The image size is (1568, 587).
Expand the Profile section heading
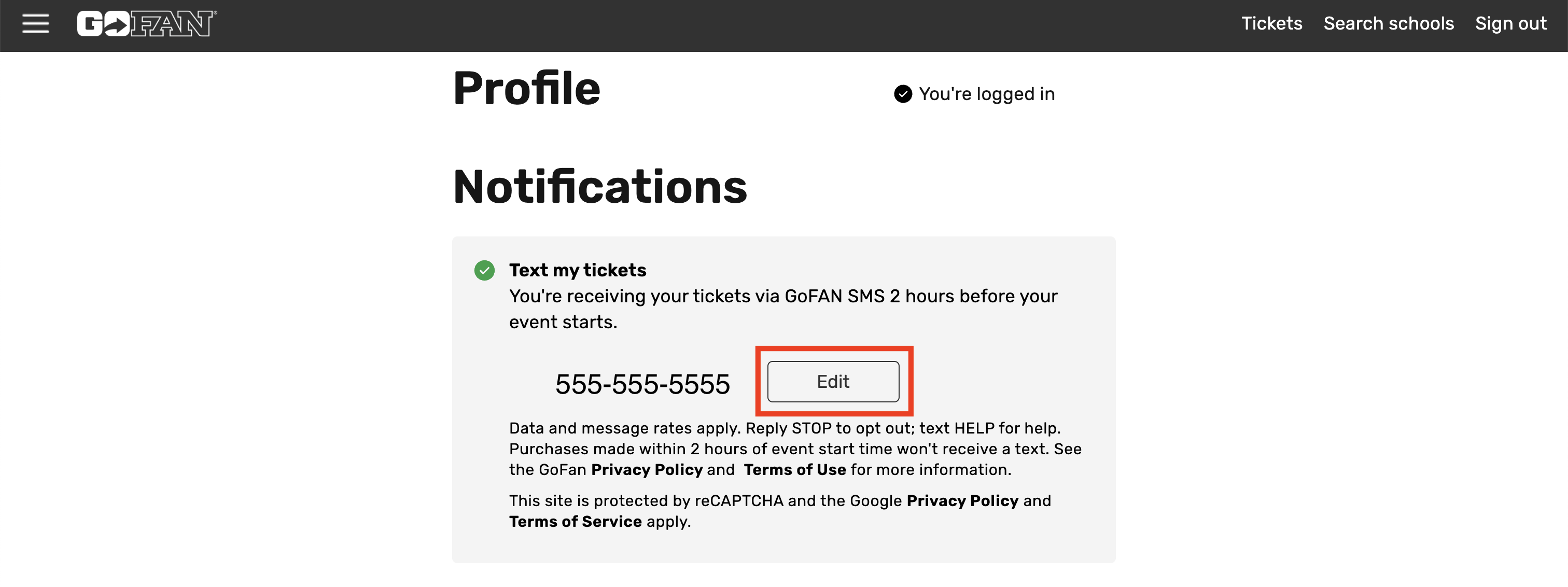click(527, 87)
